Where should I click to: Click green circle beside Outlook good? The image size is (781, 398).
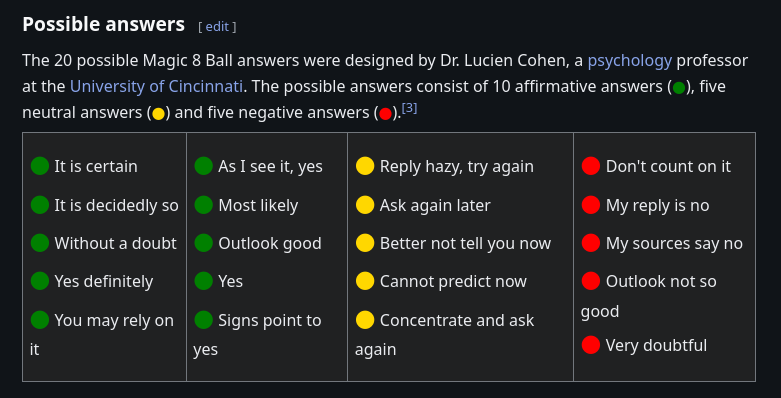click(x=203, y=243)
